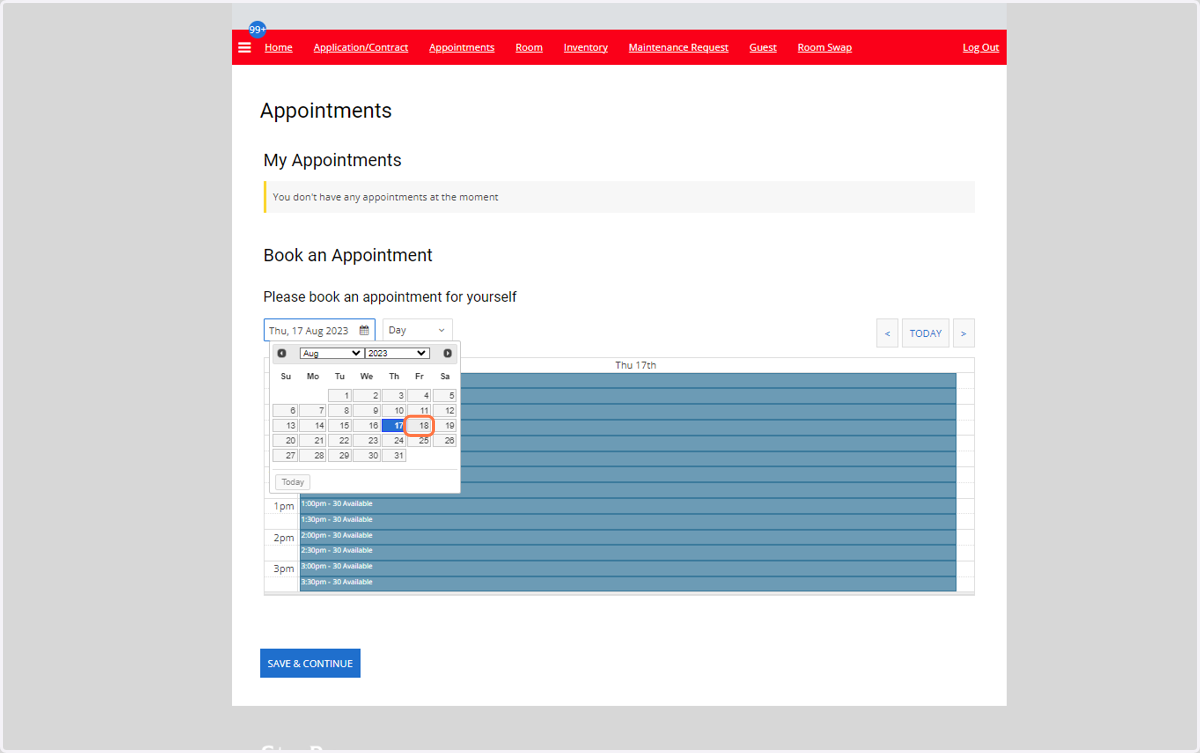Select the 3:00pm - 30 Available slot
The width and height of the screenshot is (1200, 753).
click(628, 568)
